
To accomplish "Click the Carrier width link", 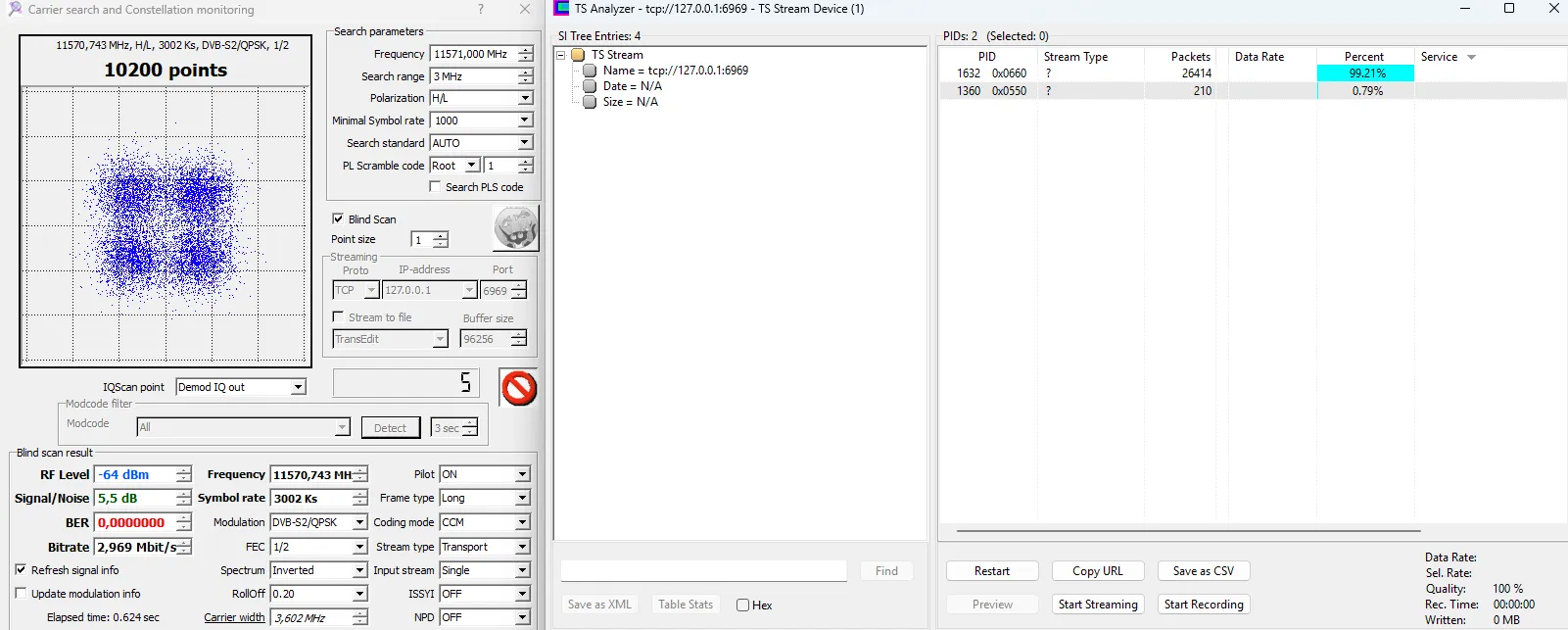I will (234, 617).
